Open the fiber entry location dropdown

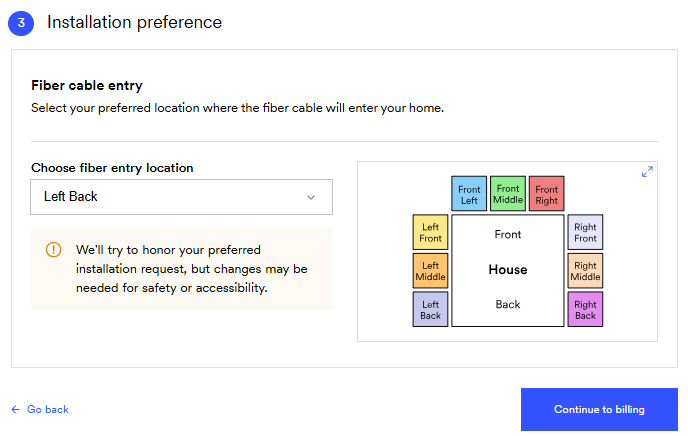(181, 197)
